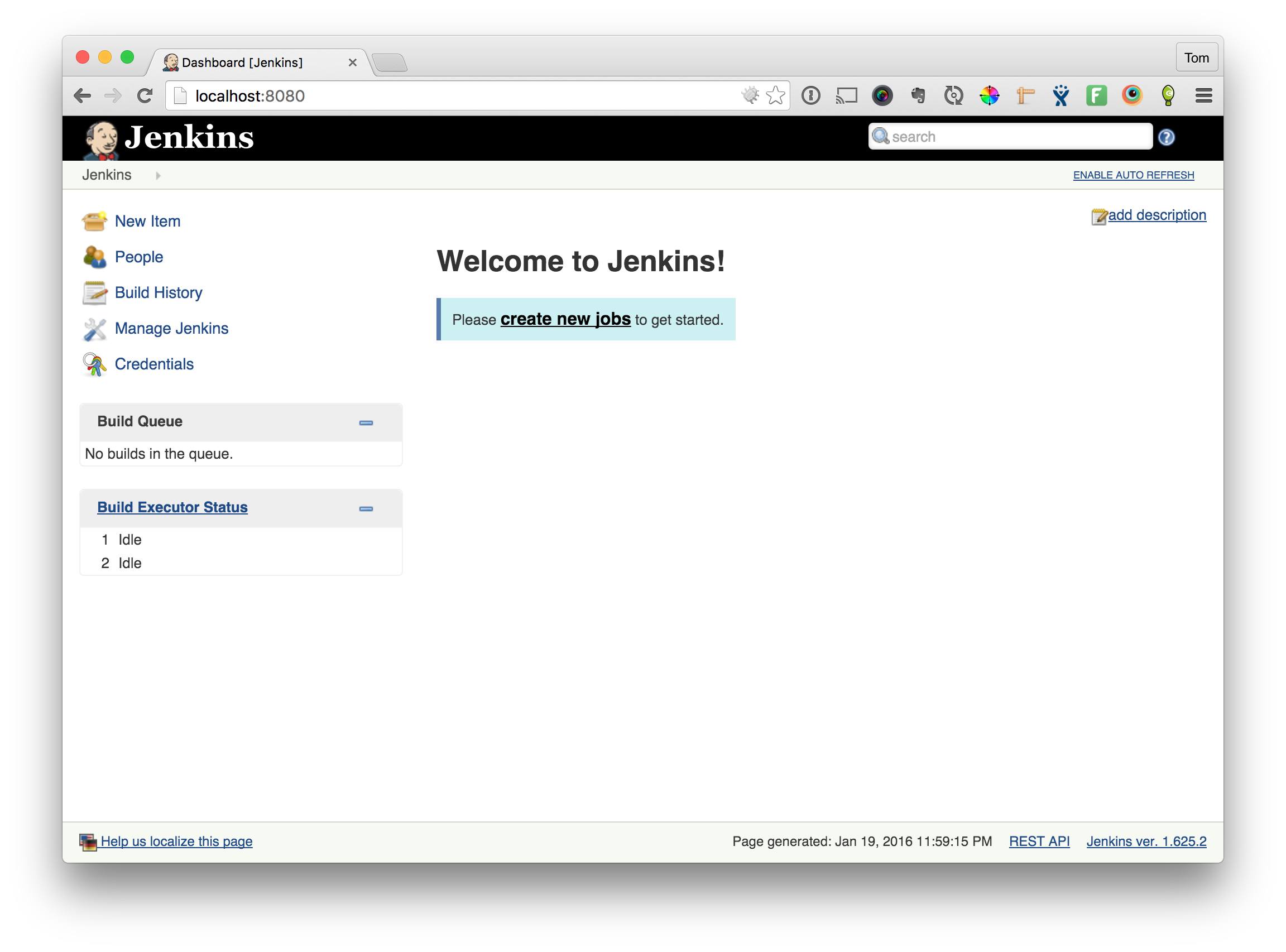Collapse the Build Queue panel
Image resolution: width=1286 pixels, height=952 pixels.
(366, 423)
